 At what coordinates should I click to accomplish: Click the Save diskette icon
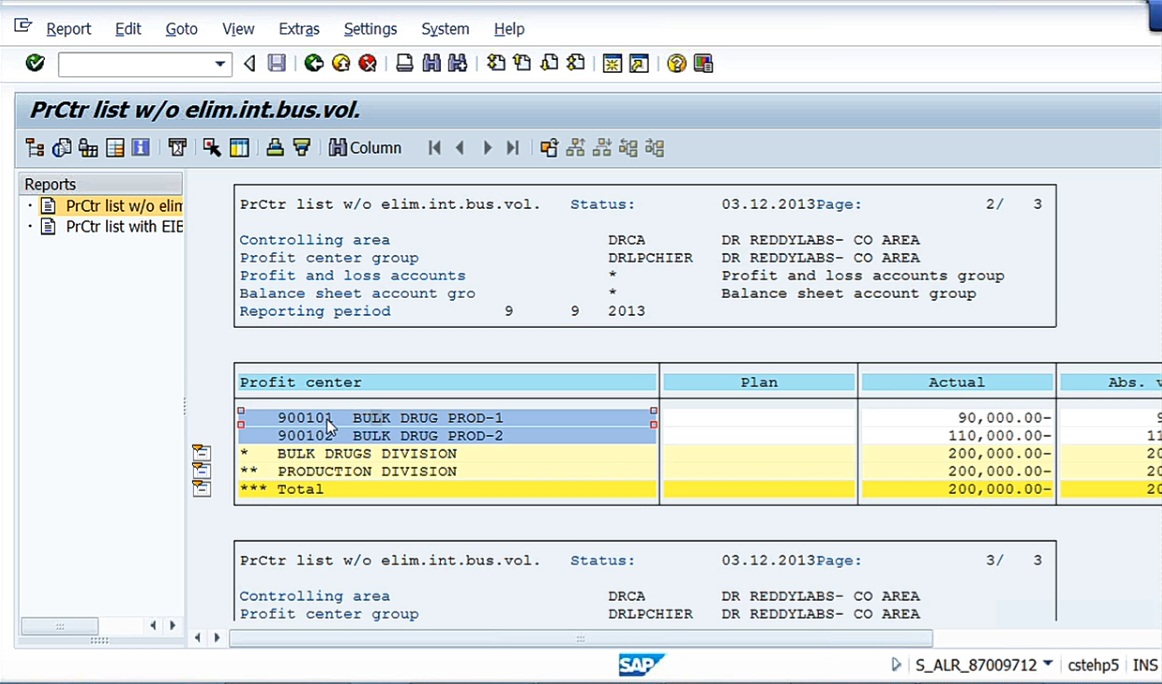pyautogui.click(x=276, y=64)
